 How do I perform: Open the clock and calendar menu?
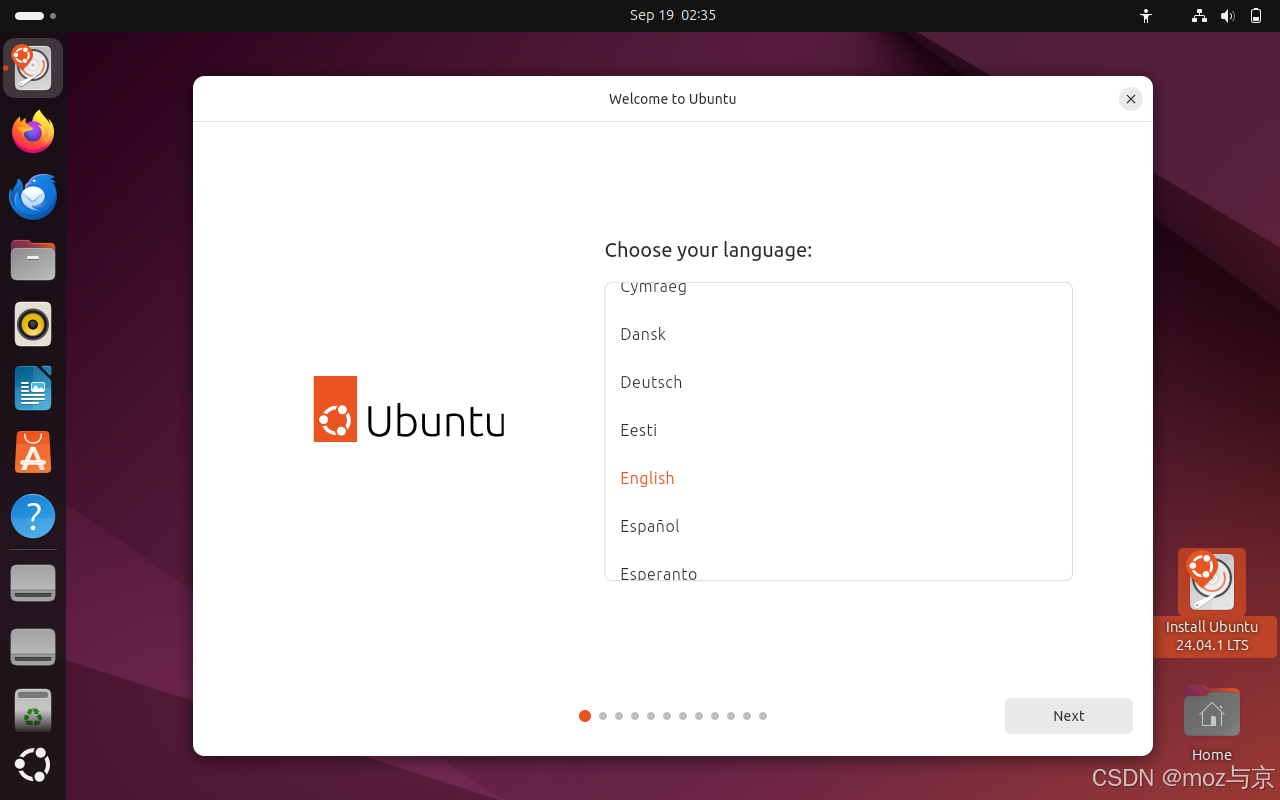[x=672, y=15]
